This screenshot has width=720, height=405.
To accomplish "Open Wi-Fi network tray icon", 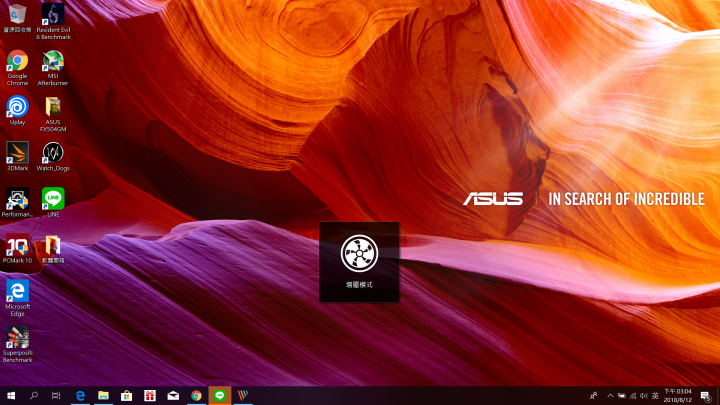I will [633, 395].
